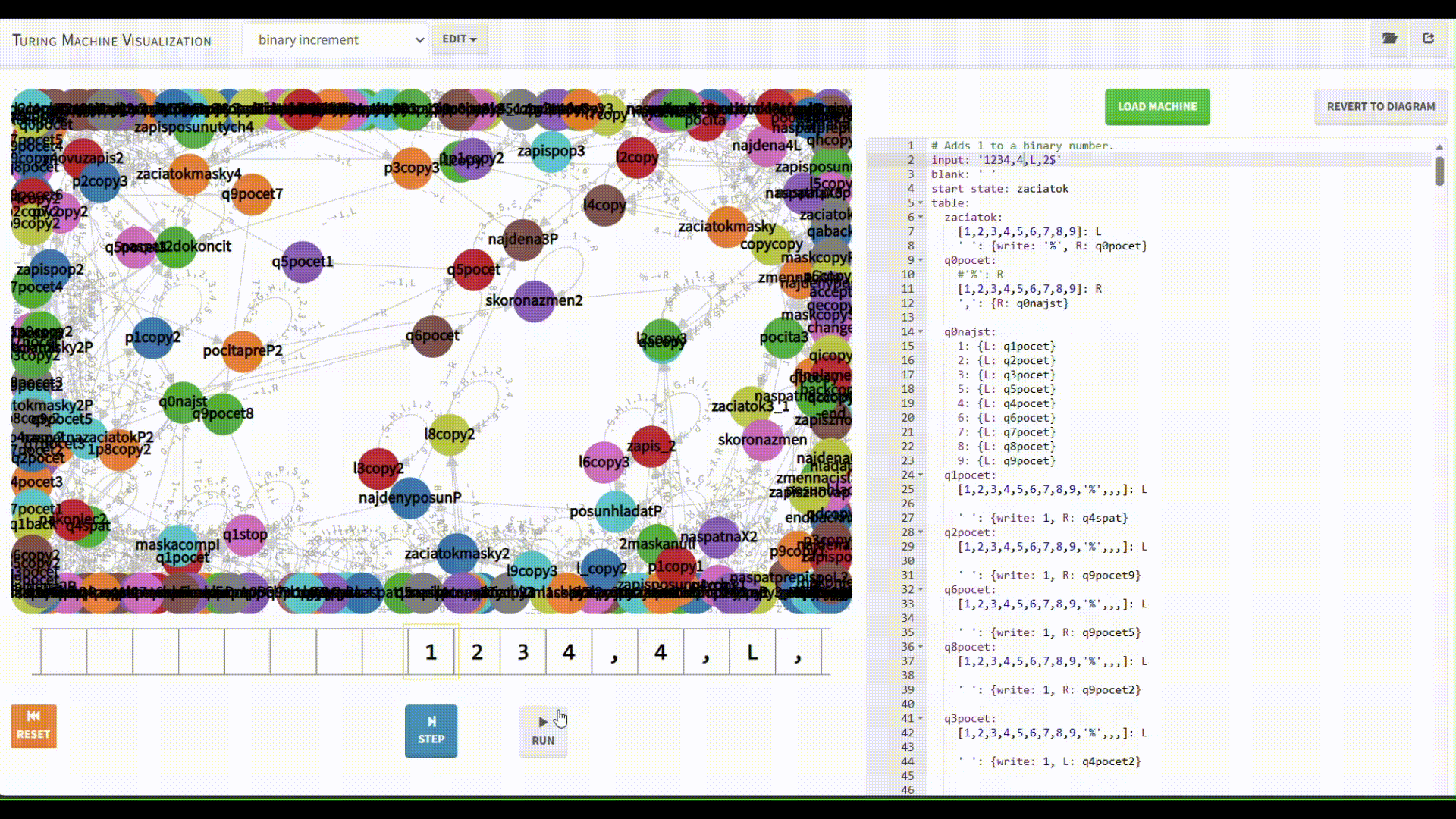Select the tape cell containing 4
The width and height of the screenshot is (1456, 819).
click(568, 651)
